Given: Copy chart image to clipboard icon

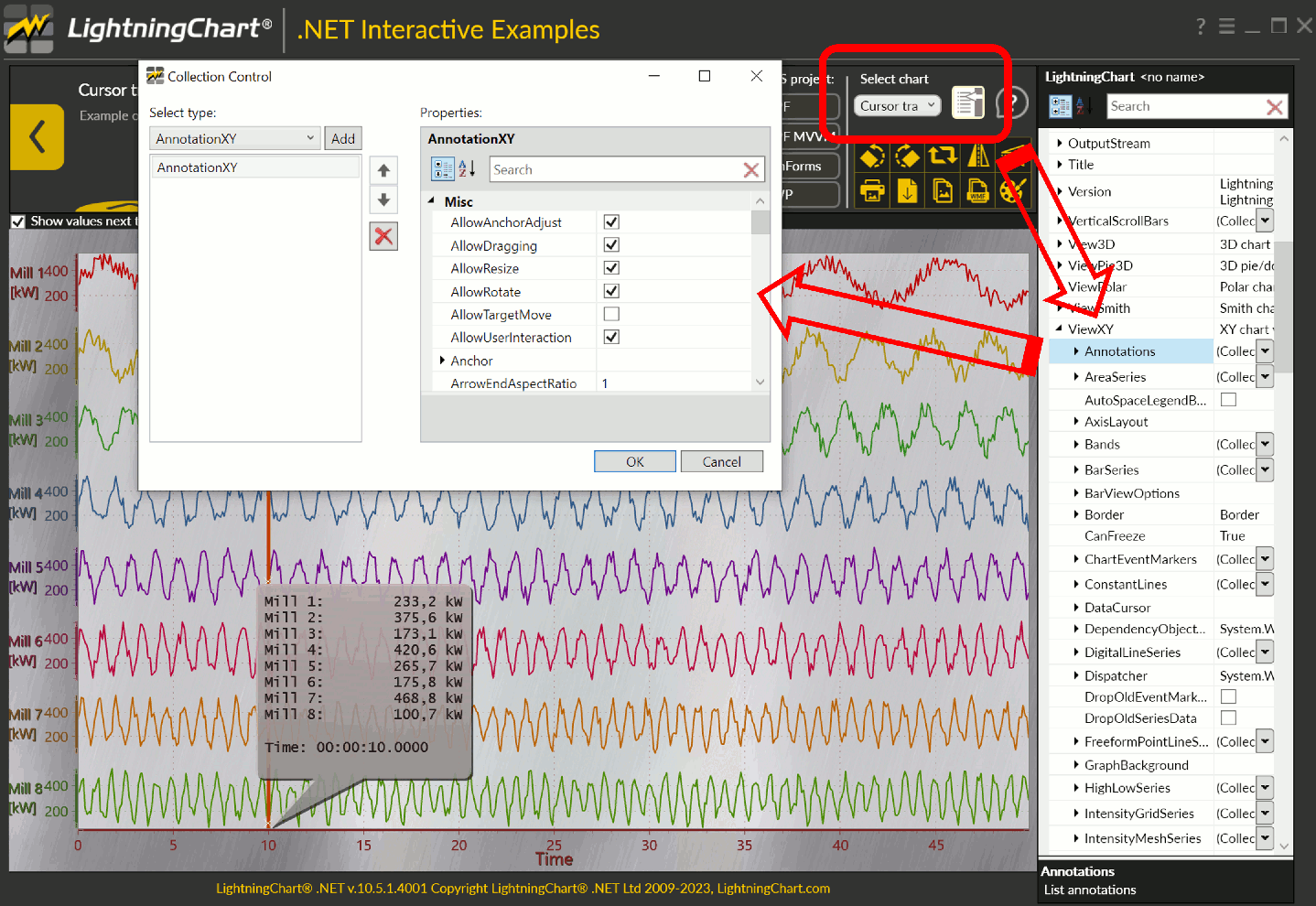Looking at the screenshot, I should [x=943, y=190].
